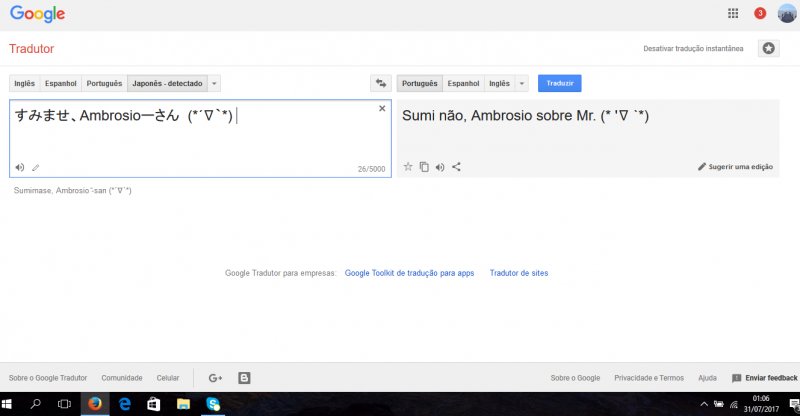Open the Google apps grid

(x=733, y=13)
